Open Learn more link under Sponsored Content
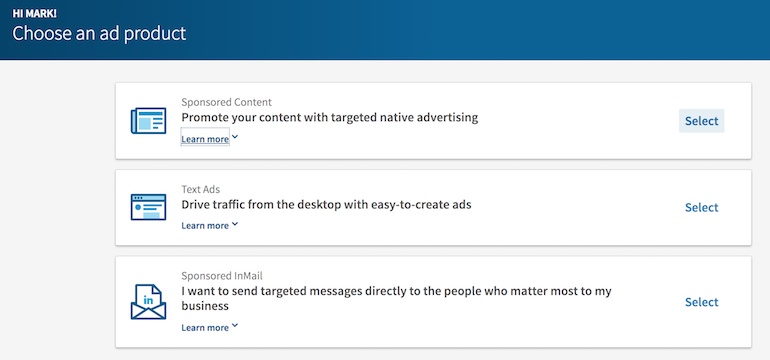This screenshot has height=360, width=770. 205,139
